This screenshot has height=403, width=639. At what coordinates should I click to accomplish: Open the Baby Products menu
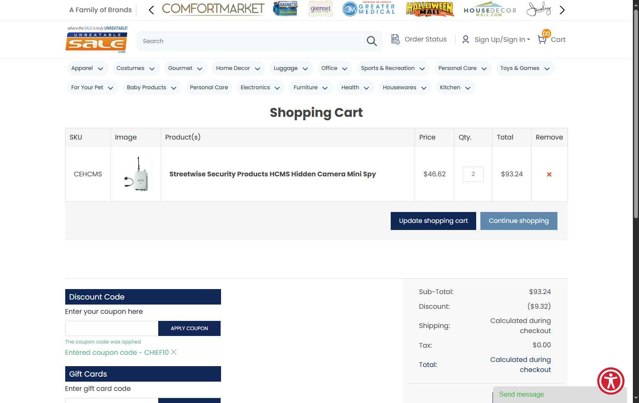pyautogui.click(x=151, y=88)
